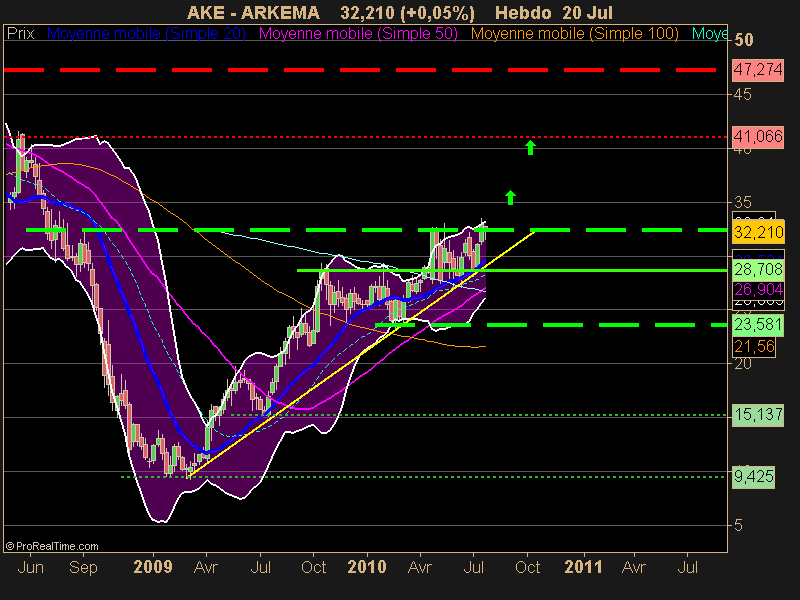Click the '2011' time axis label

(583, 567)
